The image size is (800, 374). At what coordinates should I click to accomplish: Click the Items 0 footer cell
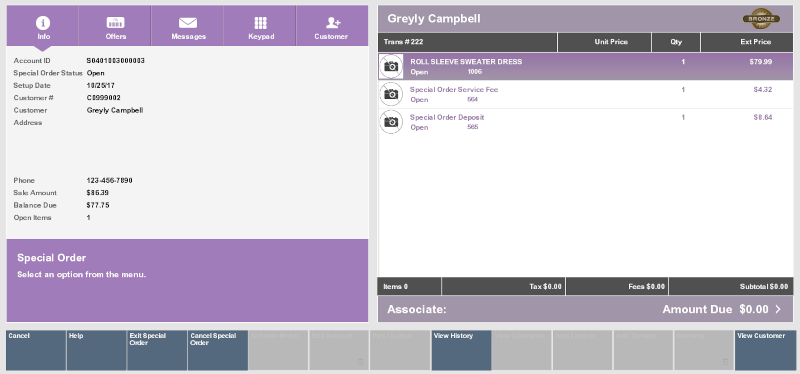pyautogui.click(x=409, y=287)
